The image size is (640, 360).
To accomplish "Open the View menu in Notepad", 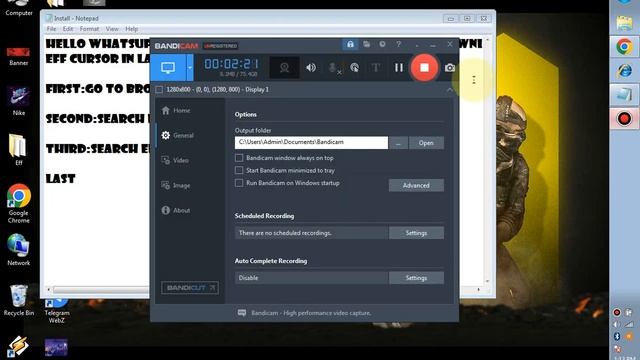I will (x=112, y=29).
